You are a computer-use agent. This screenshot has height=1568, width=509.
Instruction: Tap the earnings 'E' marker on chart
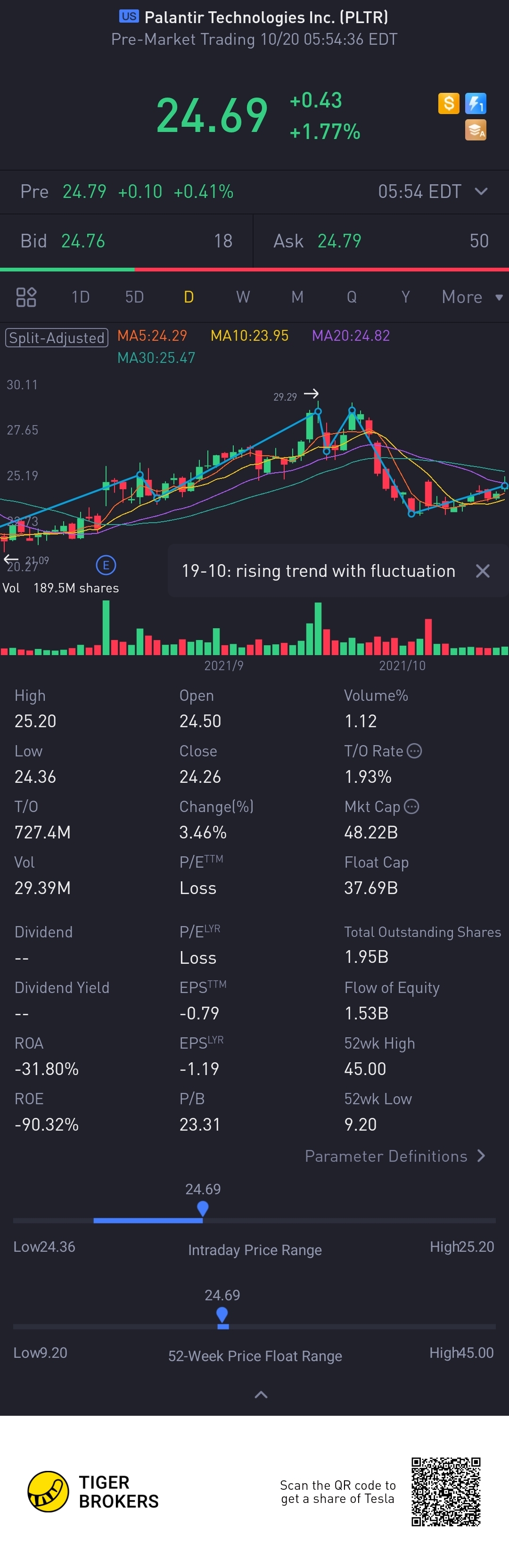[x=106, y=565]
